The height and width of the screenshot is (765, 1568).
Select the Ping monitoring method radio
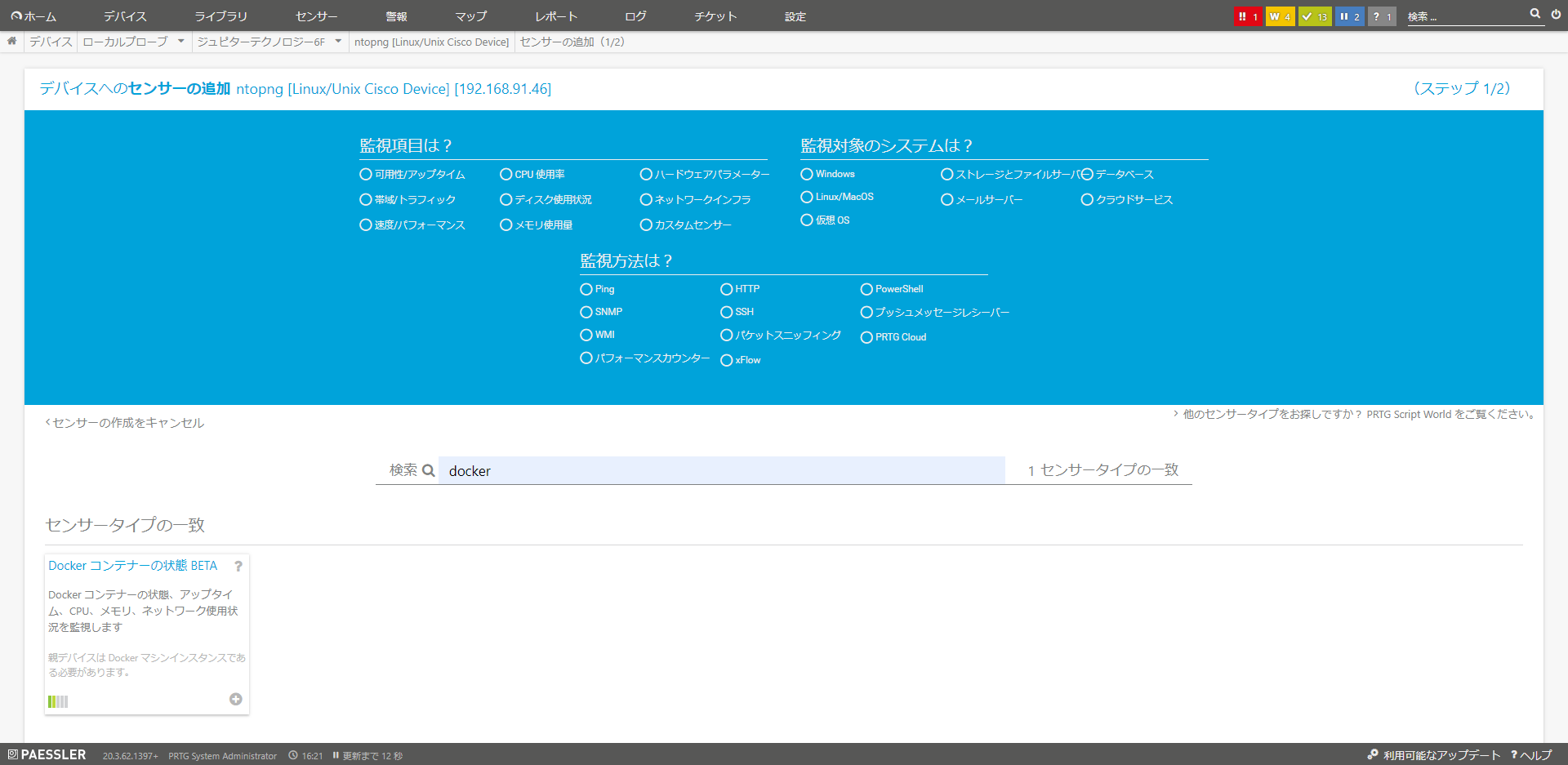click(586, 289)
